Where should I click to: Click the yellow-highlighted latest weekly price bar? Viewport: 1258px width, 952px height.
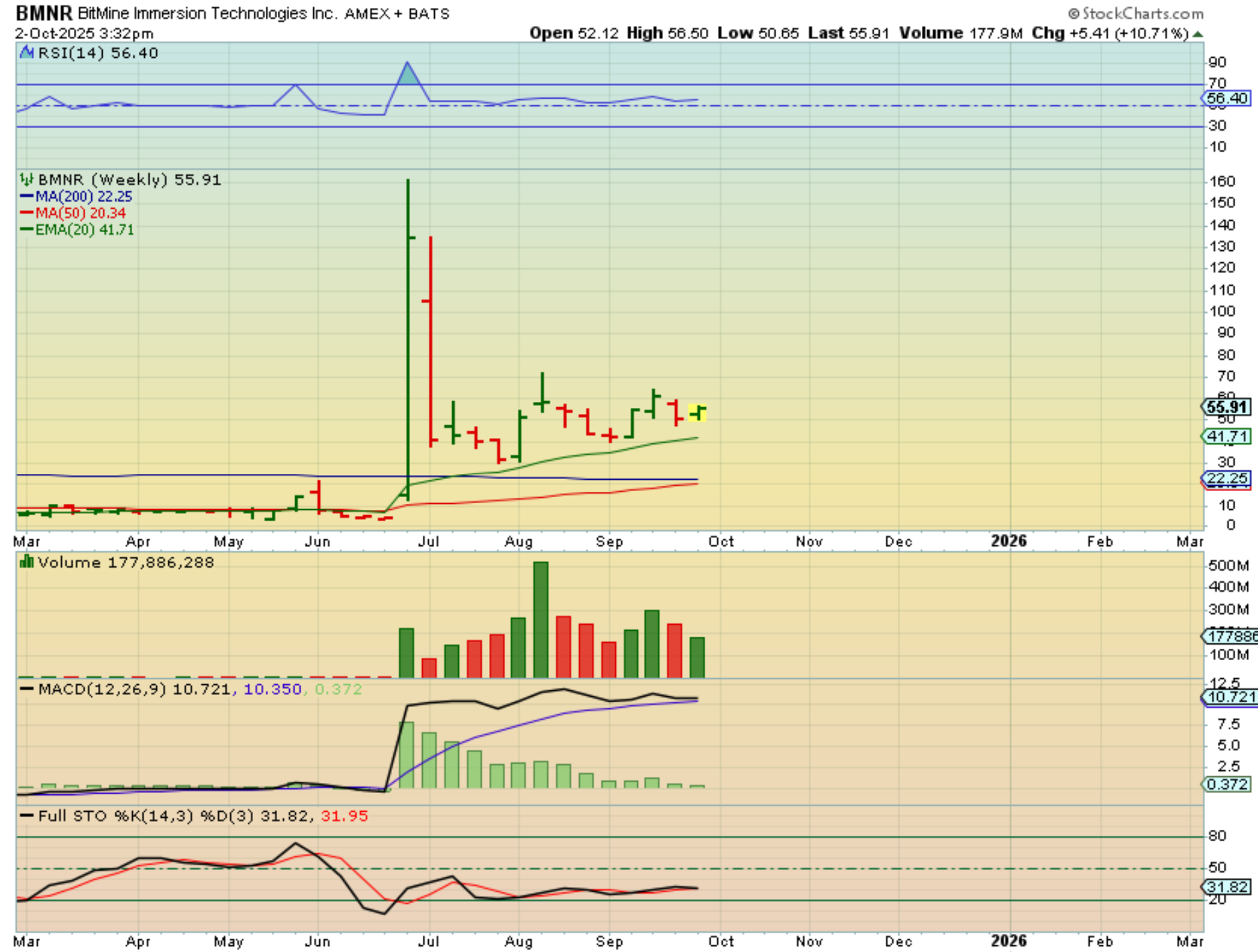pos(698,413)
